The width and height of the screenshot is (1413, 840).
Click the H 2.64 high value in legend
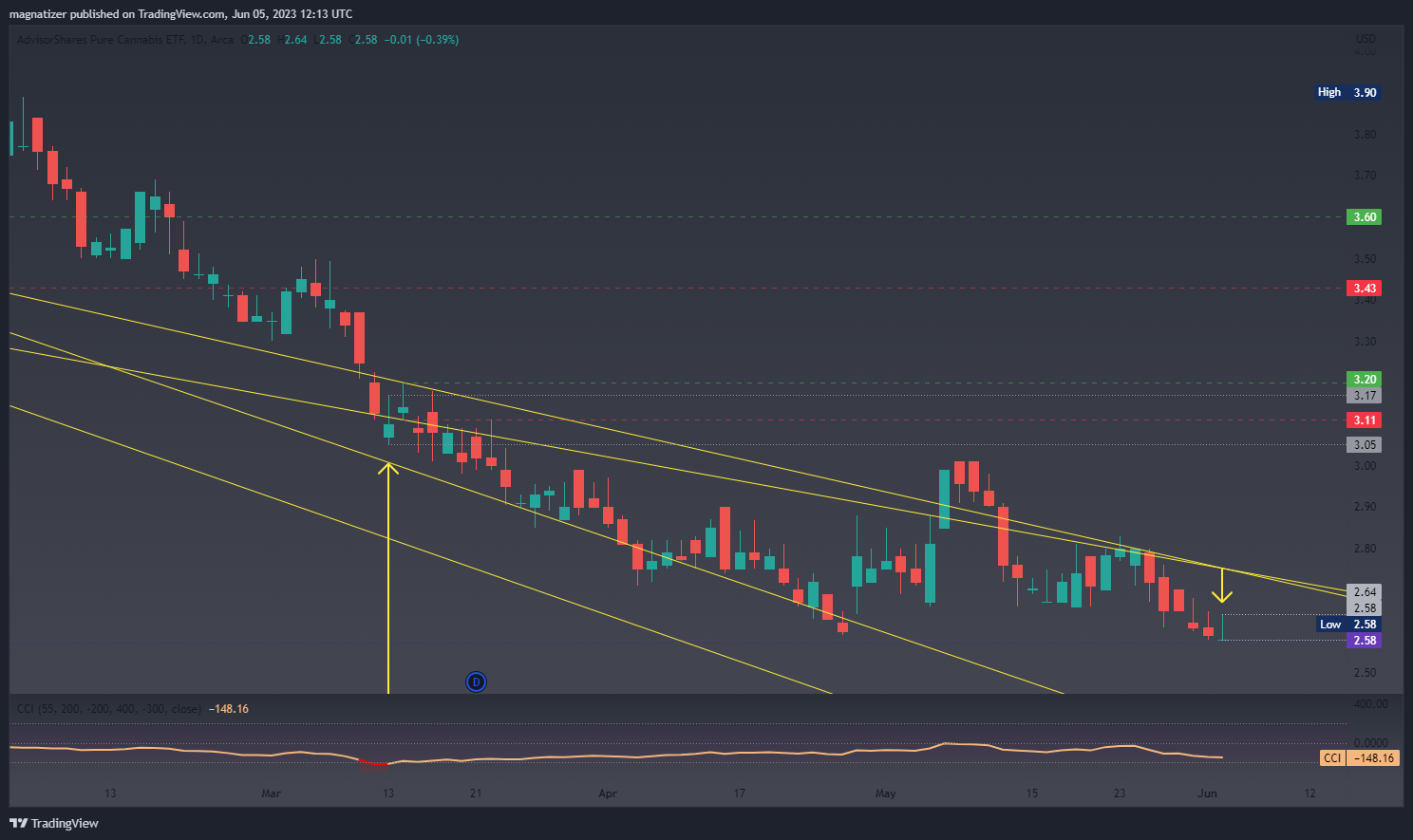click(x=292, y=40)
